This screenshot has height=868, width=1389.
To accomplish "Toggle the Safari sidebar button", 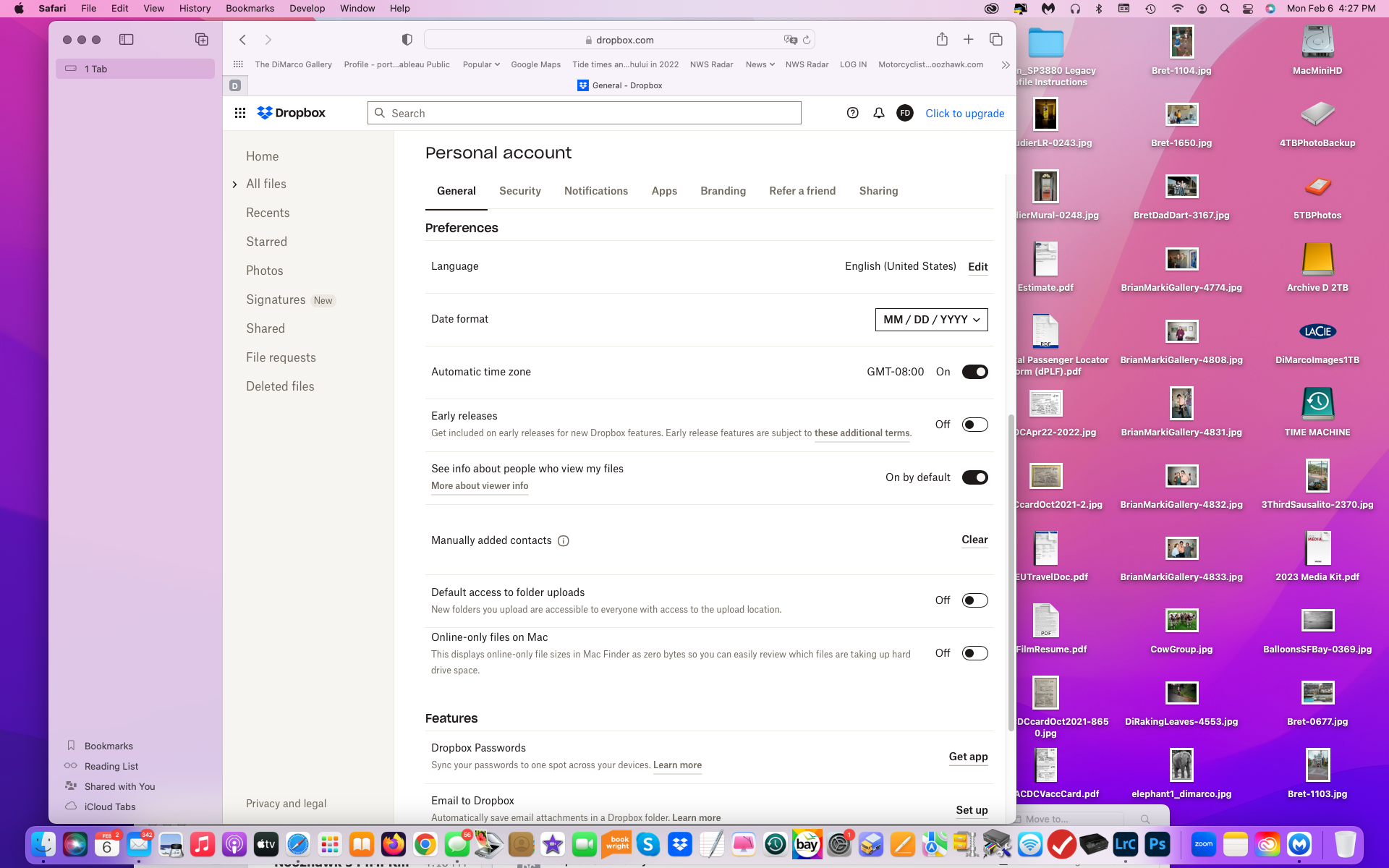I will (127, 40).
